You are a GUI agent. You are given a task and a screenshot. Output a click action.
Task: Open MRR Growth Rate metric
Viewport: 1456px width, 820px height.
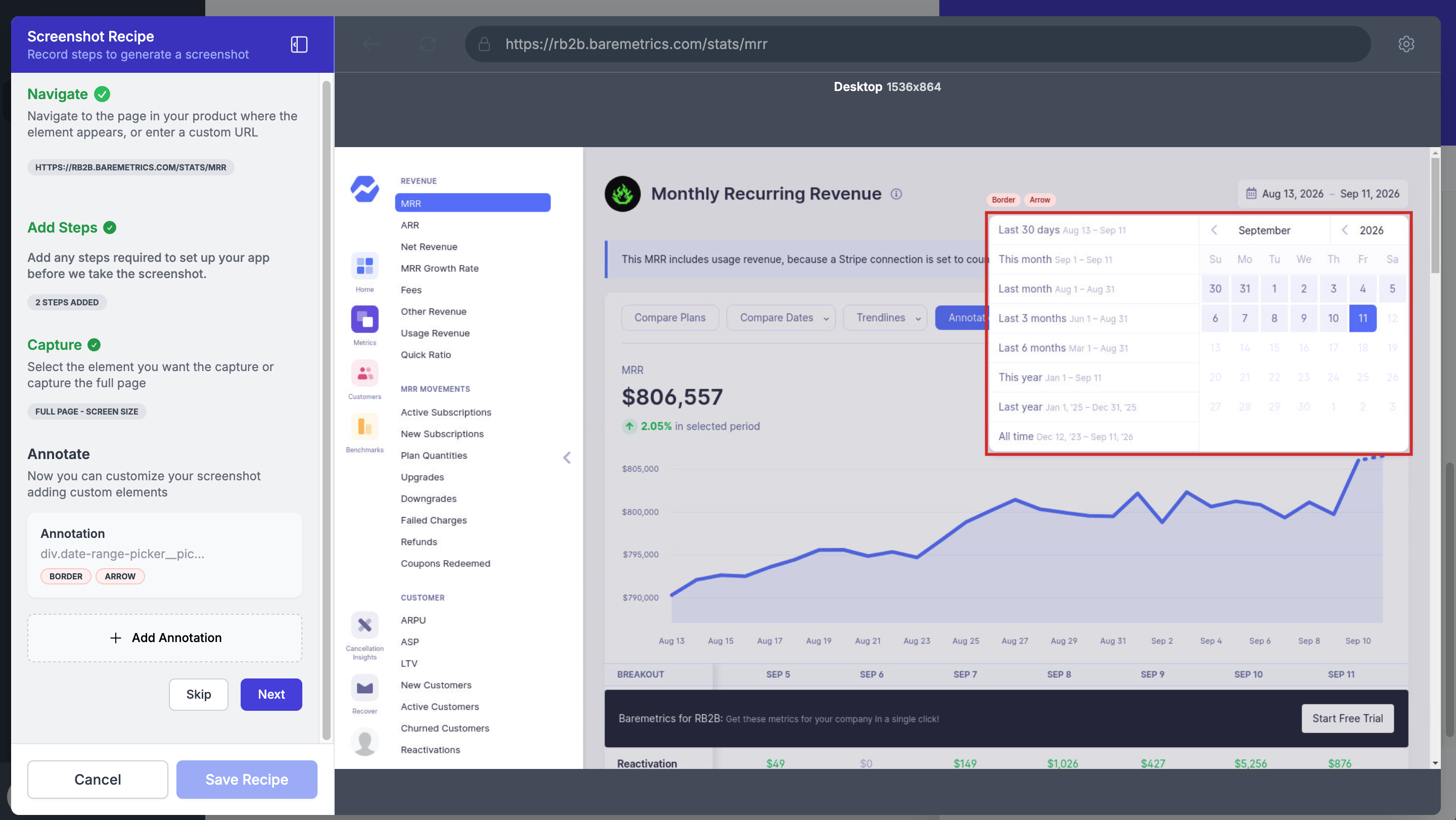pyautogui.click(x=440, y=268)
